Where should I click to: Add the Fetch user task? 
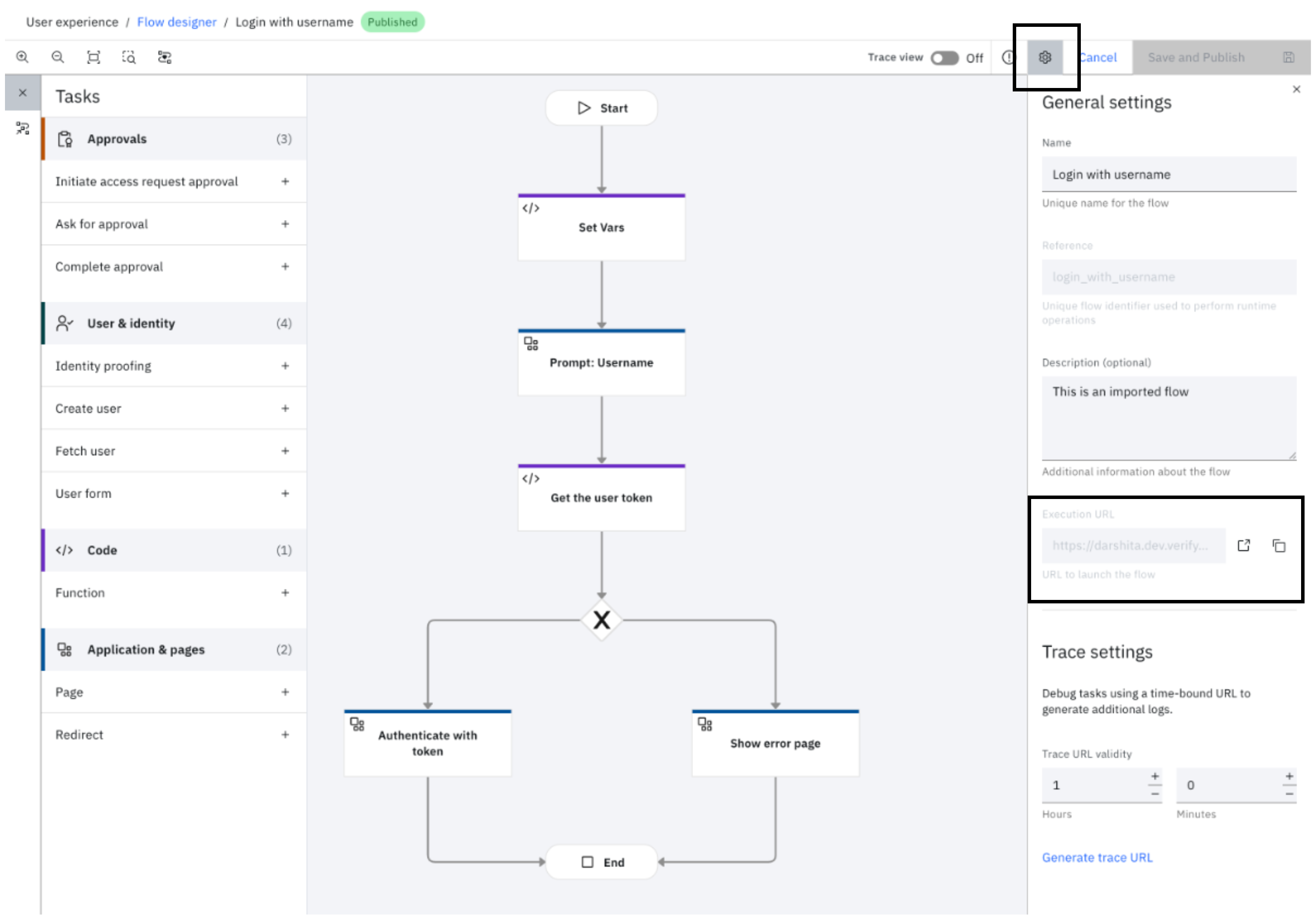pyautogui.click(x=285, y=451)
